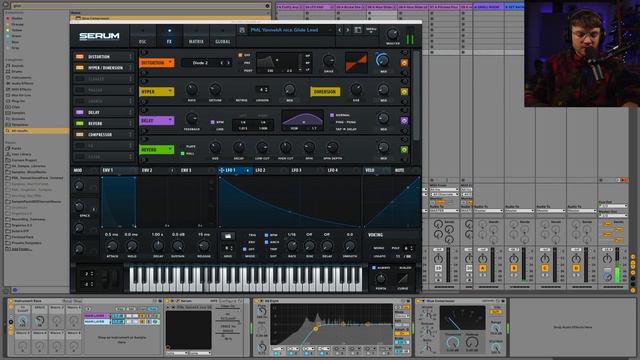This screenshot has width=640, height=360.
Task: Open the yellow HYPER module dropdown
Action: 157,92
